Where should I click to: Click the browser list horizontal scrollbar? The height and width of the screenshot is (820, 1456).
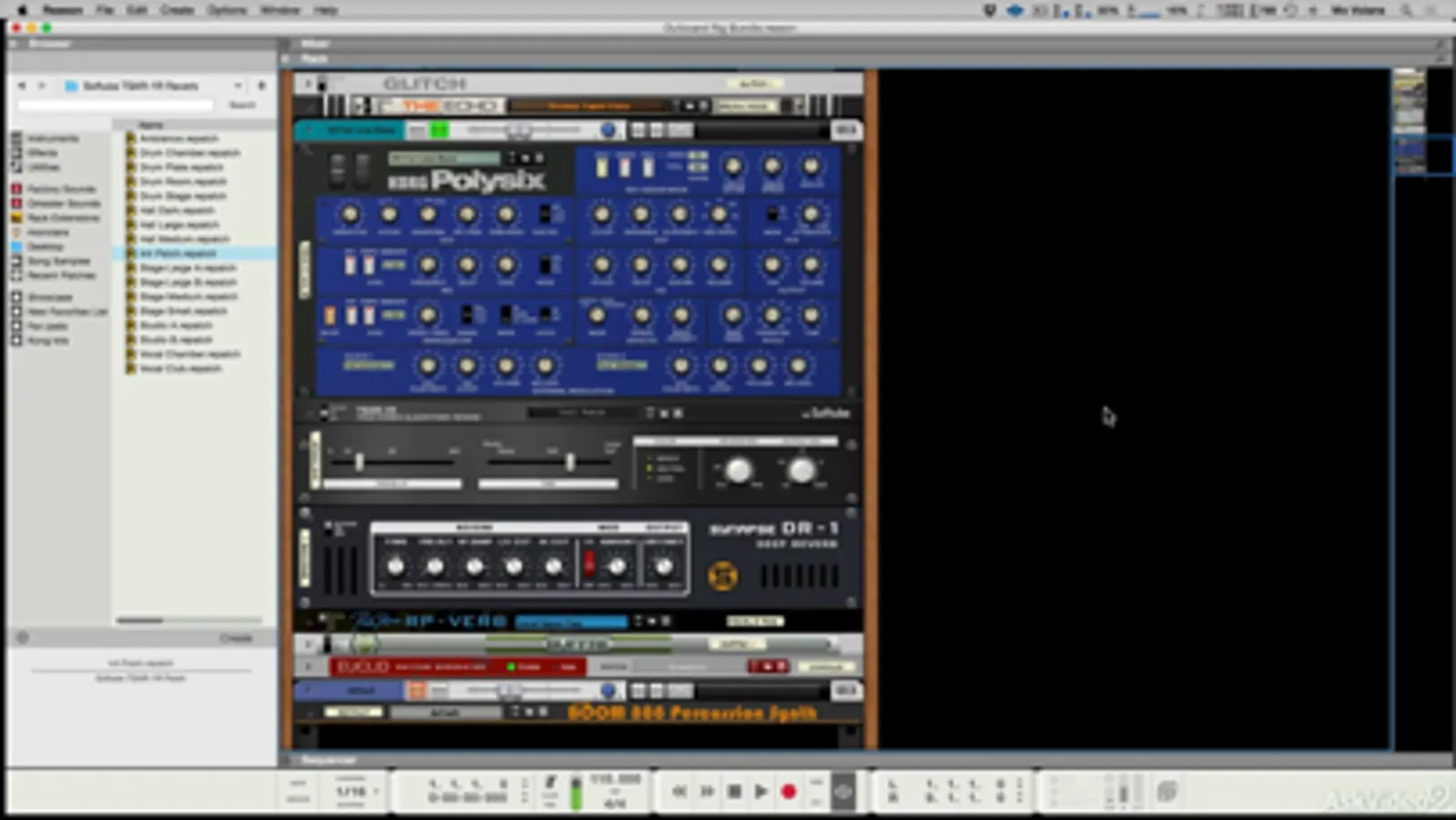(x=141, y=620)
